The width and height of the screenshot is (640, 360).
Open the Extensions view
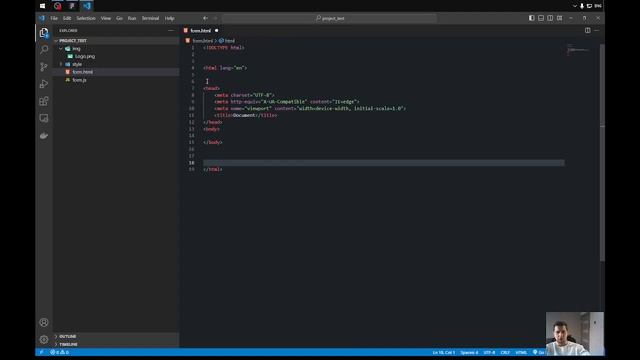(44, 101)
